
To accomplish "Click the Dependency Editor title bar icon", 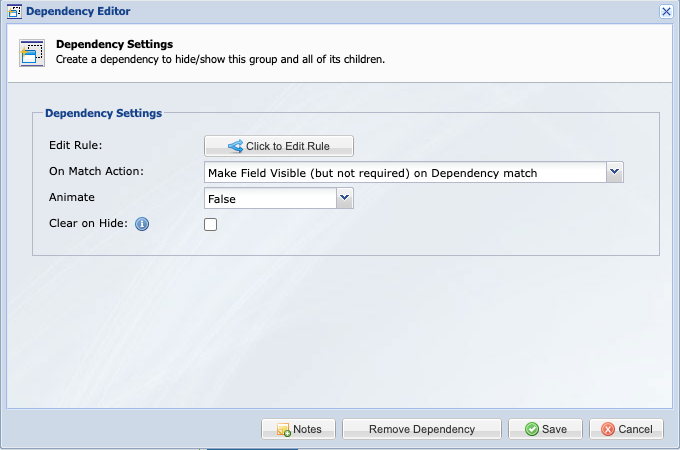I will click(x=14, y=11).
